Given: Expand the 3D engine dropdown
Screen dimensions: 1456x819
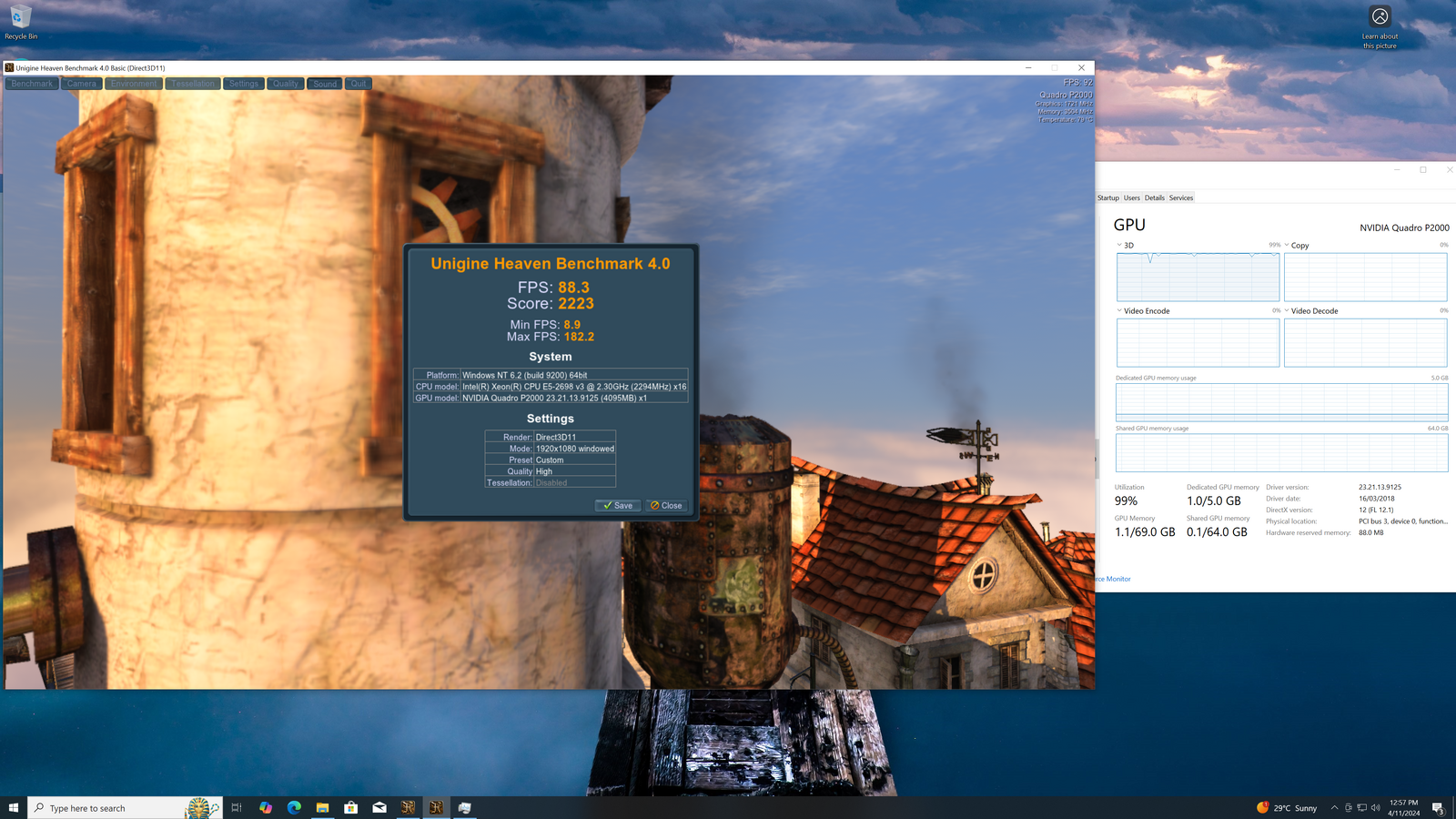Looking at the screenshot, I should click(1119, 245).
